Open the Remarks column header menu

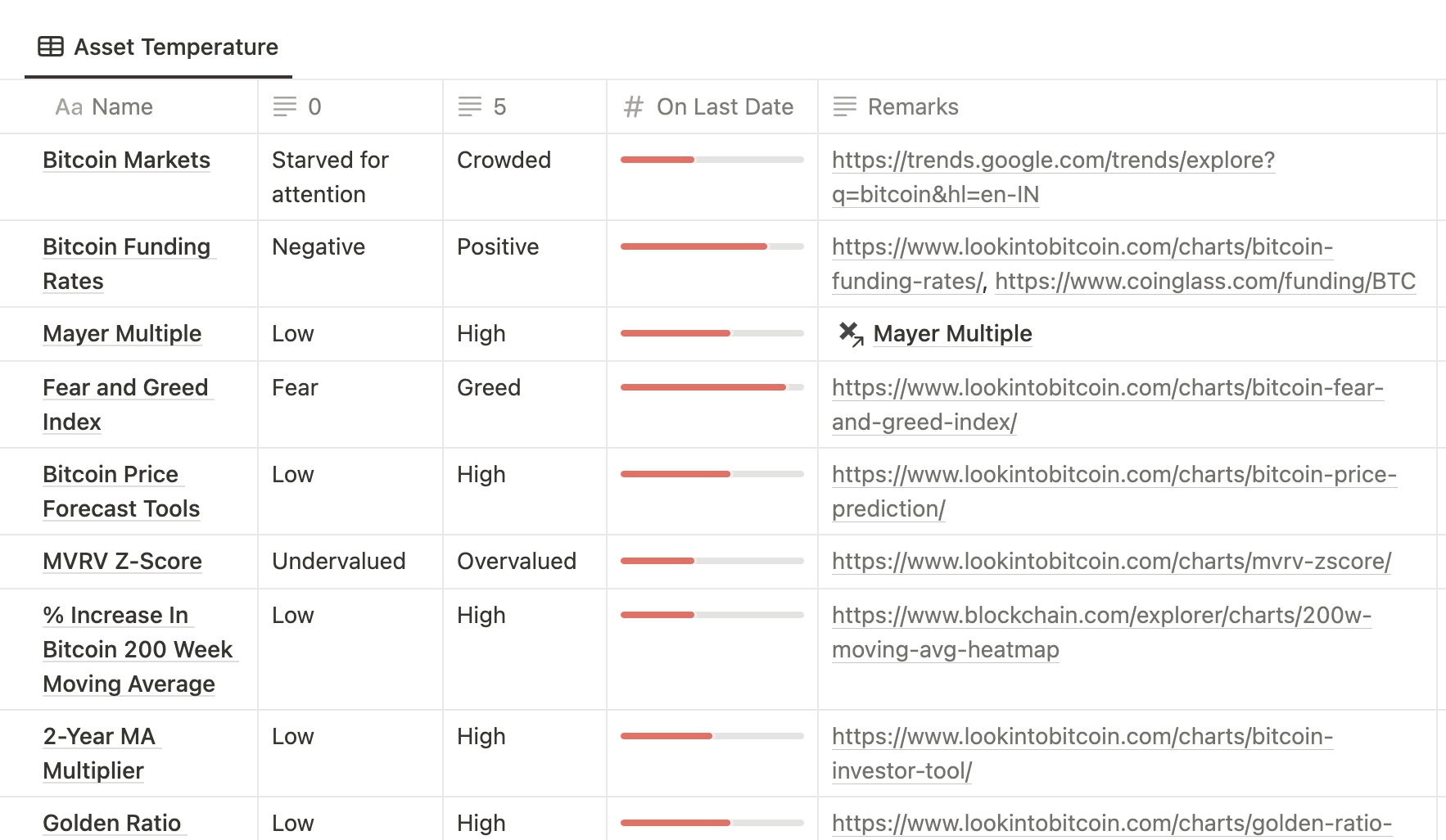pos(912,107)
